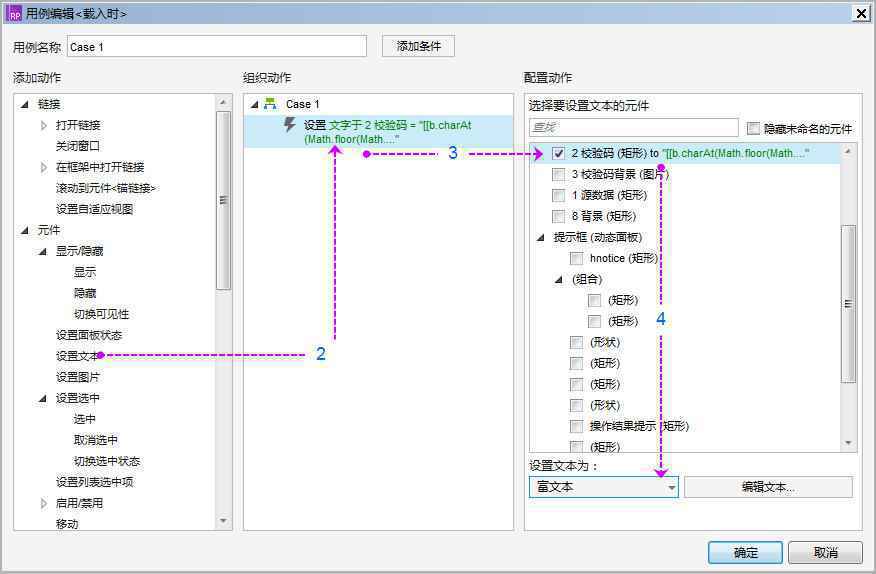Collapse the '(组合)' tree node
The height and width of the screenshot is (574, 876).
point(558,279)
